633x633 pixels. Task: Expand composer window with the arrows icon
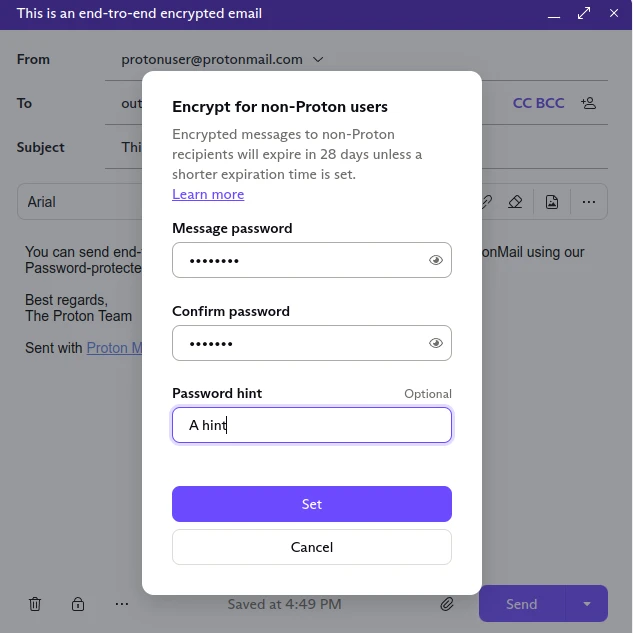tap(584, 13)
